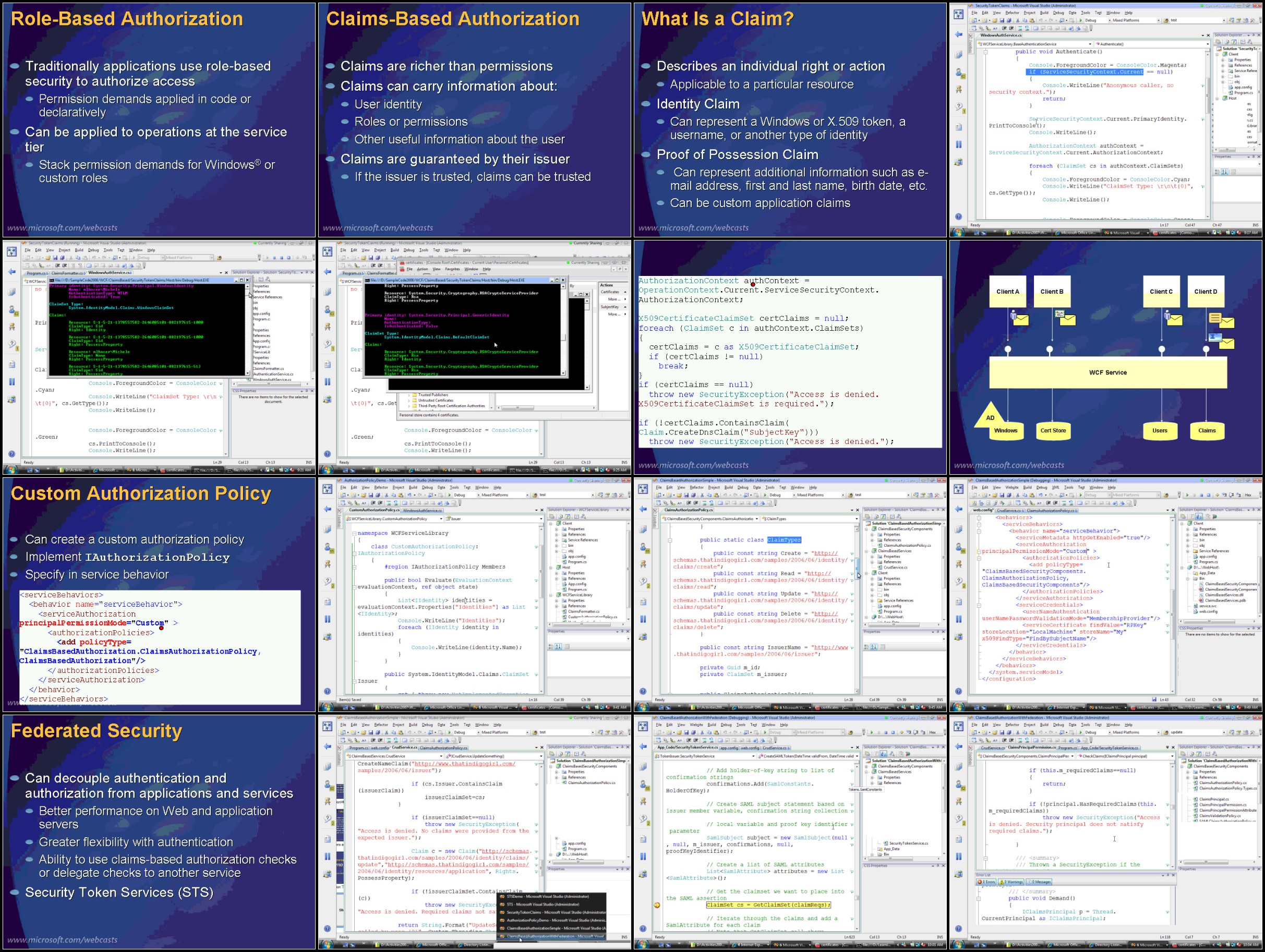Select Trusted Publishers in the certificates console

(x=433, y=394)
